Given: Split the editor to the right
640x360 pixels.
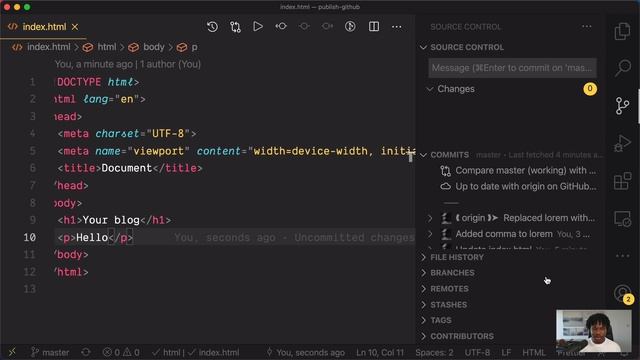Looking at the screenshot, I should point(373,27).
